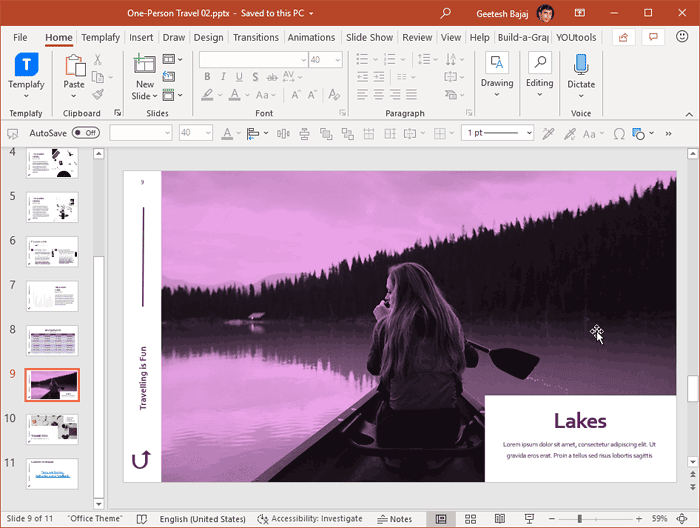
Task: Toggle the Normal view button in status bar
Action: (x=441, y=519)
